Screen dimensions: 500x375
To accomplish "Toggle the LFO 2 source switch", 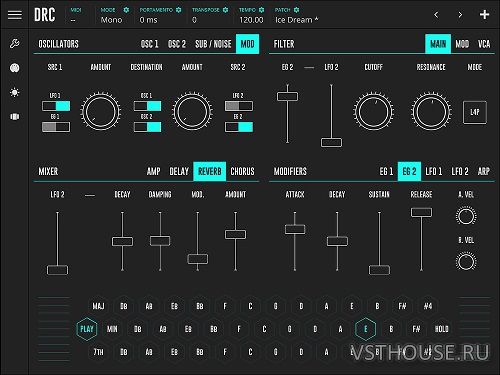I will 239,106.
